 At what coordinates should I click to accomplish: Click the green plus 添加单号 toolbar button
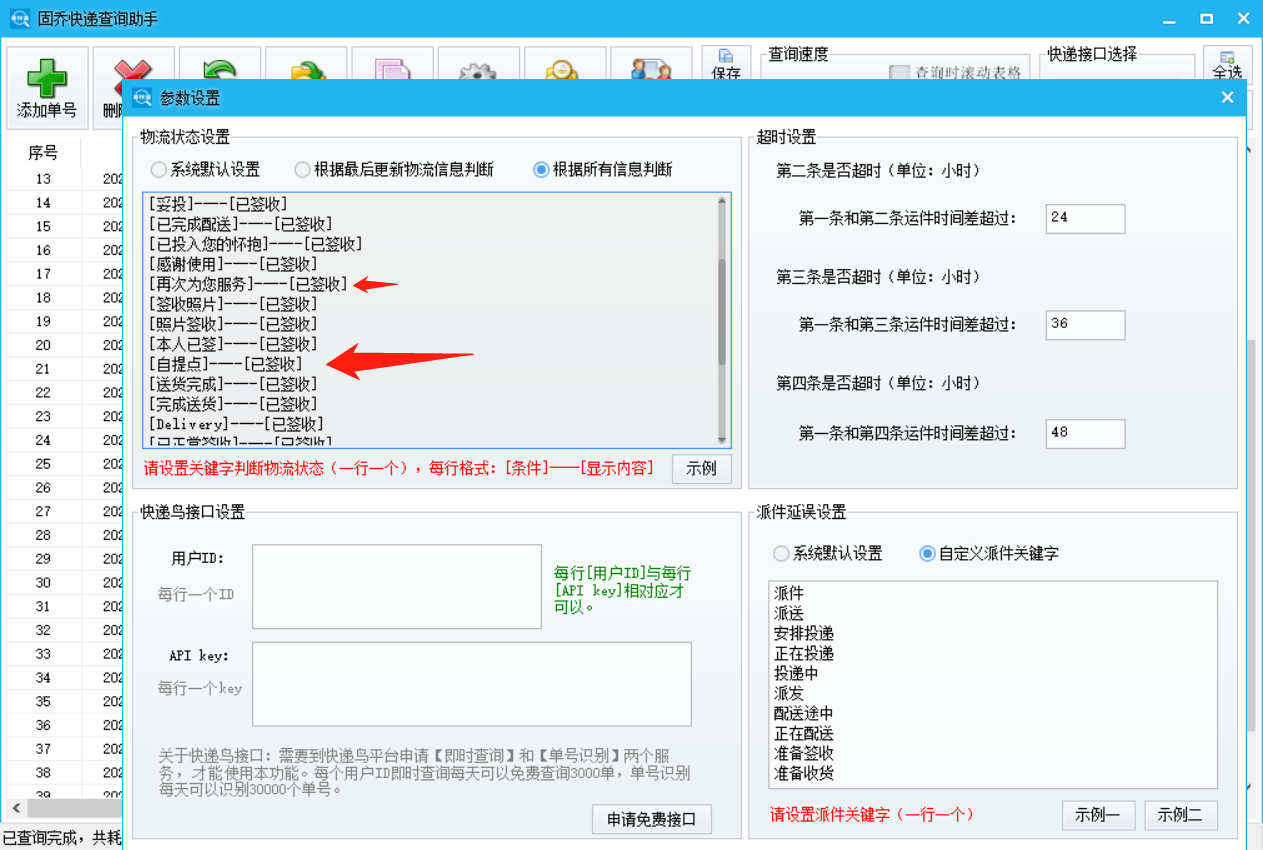point(47,88)
